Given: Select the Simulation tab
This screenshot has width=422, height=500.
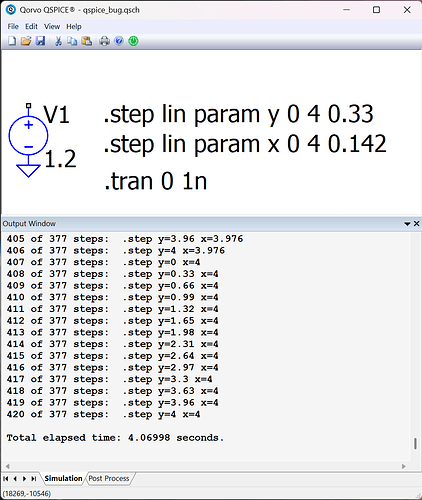Looking at the screenshot, I should pos(63,478).
